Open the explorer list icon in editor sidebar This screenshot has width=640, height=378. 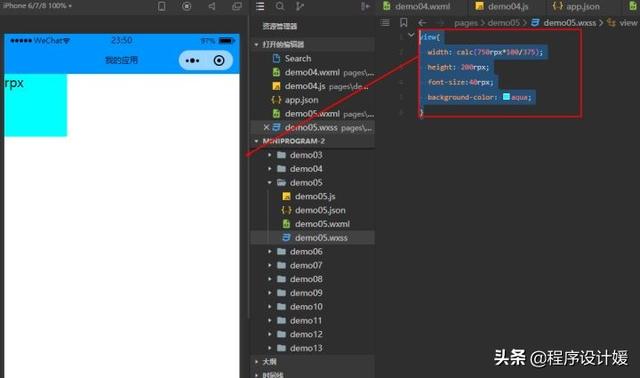tap(260, 6)
